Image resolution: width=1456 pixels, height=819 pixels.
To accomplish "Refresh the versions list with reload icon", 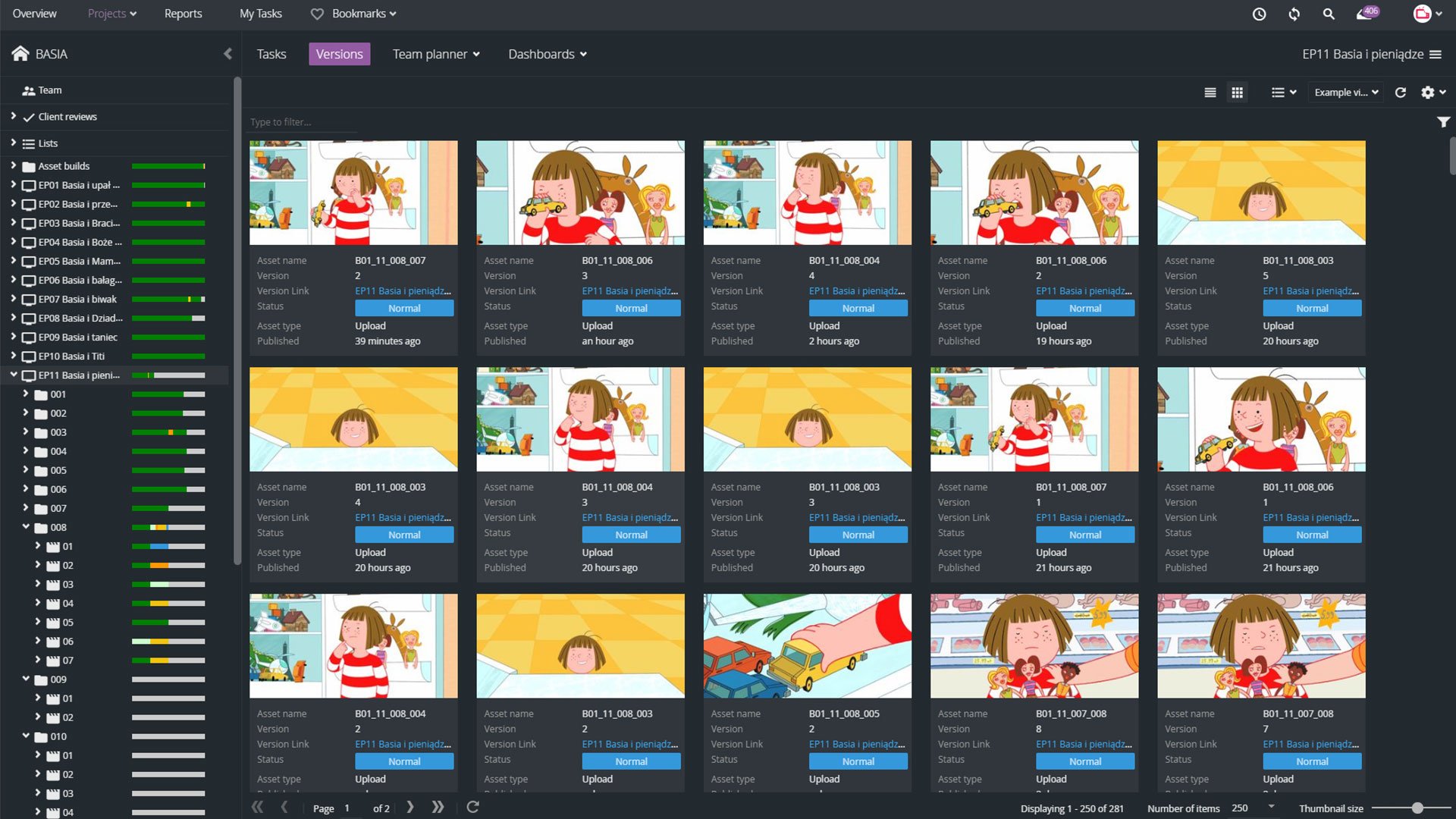I will point(1401,93).
